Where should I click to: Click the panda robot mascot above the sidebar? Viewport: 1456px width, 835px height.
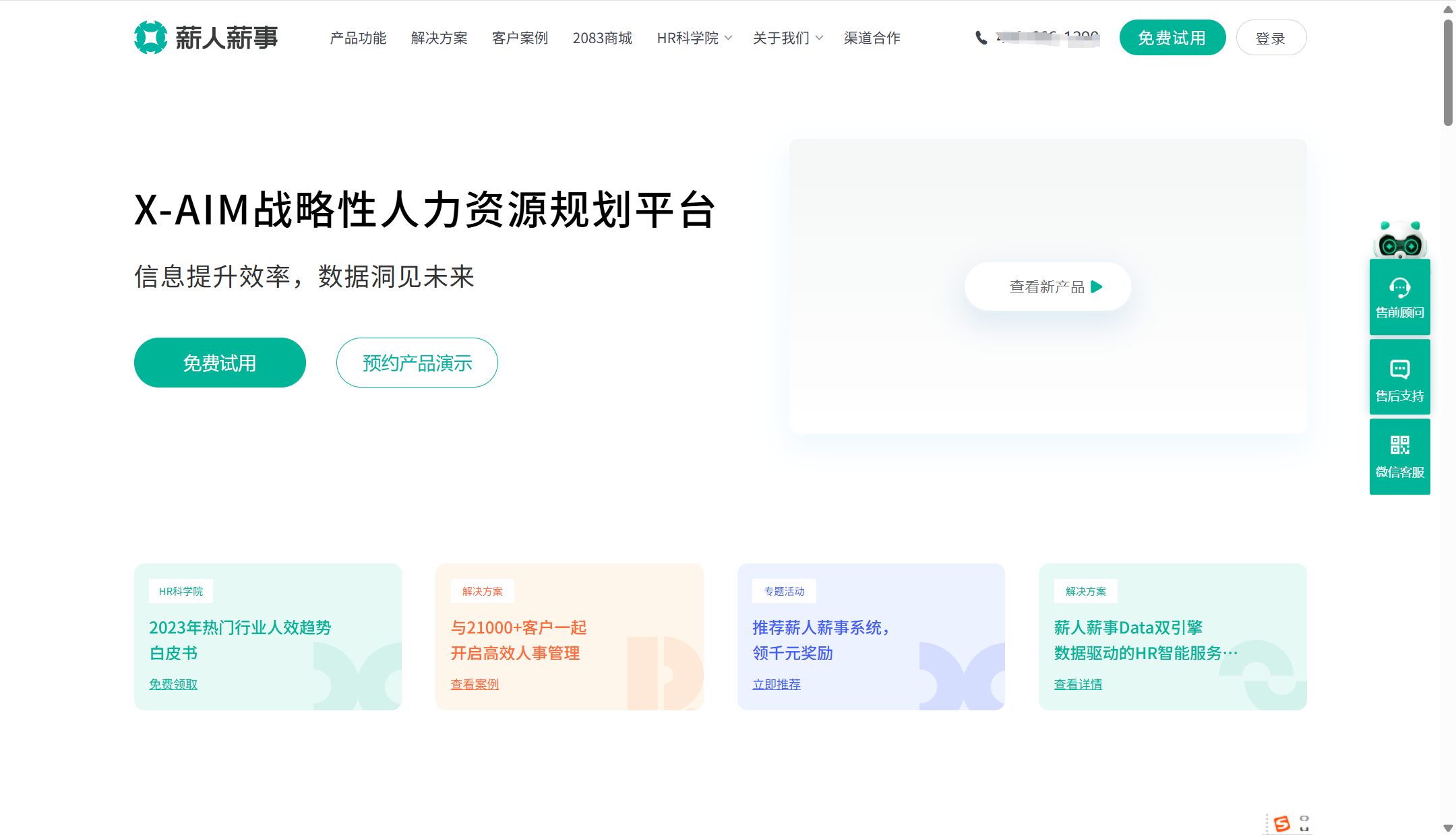(1399, 239)
